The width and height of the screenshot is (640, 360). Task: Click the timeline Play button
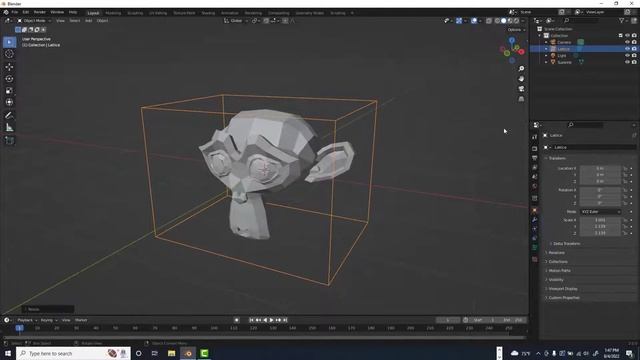[271, 320]
